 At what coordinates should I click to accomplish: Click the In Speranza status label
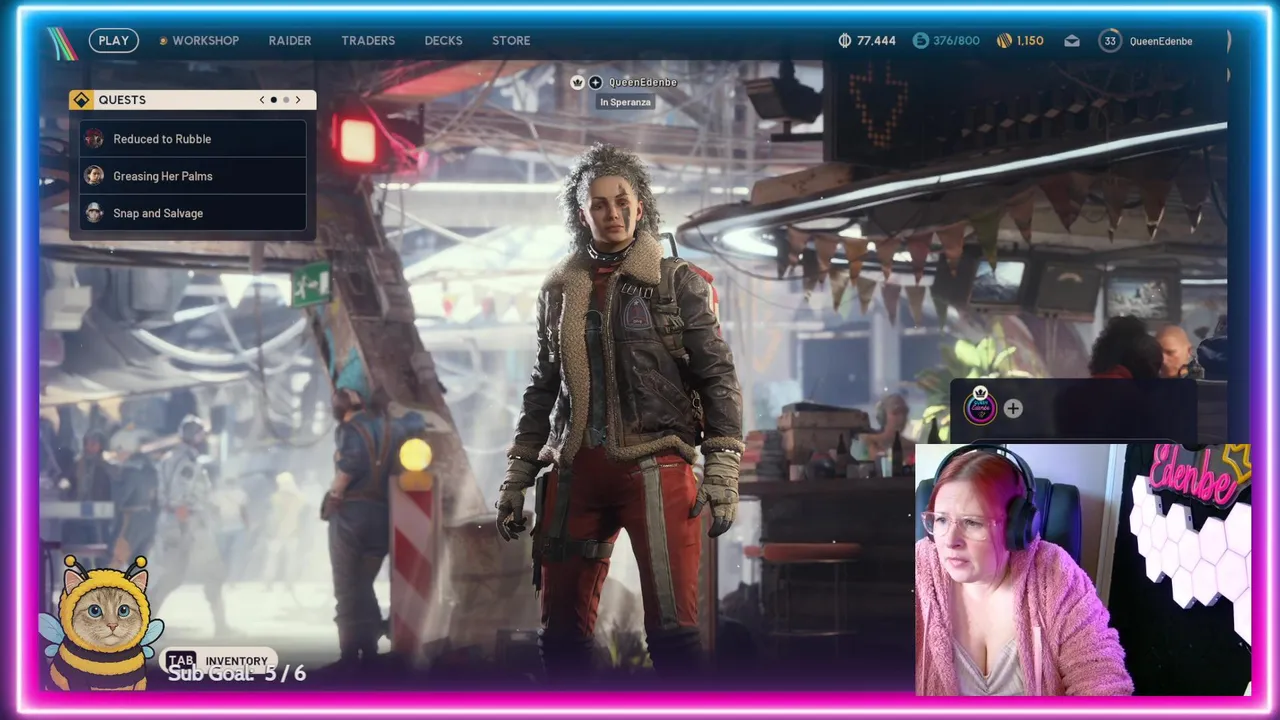[x=625, y=102]
